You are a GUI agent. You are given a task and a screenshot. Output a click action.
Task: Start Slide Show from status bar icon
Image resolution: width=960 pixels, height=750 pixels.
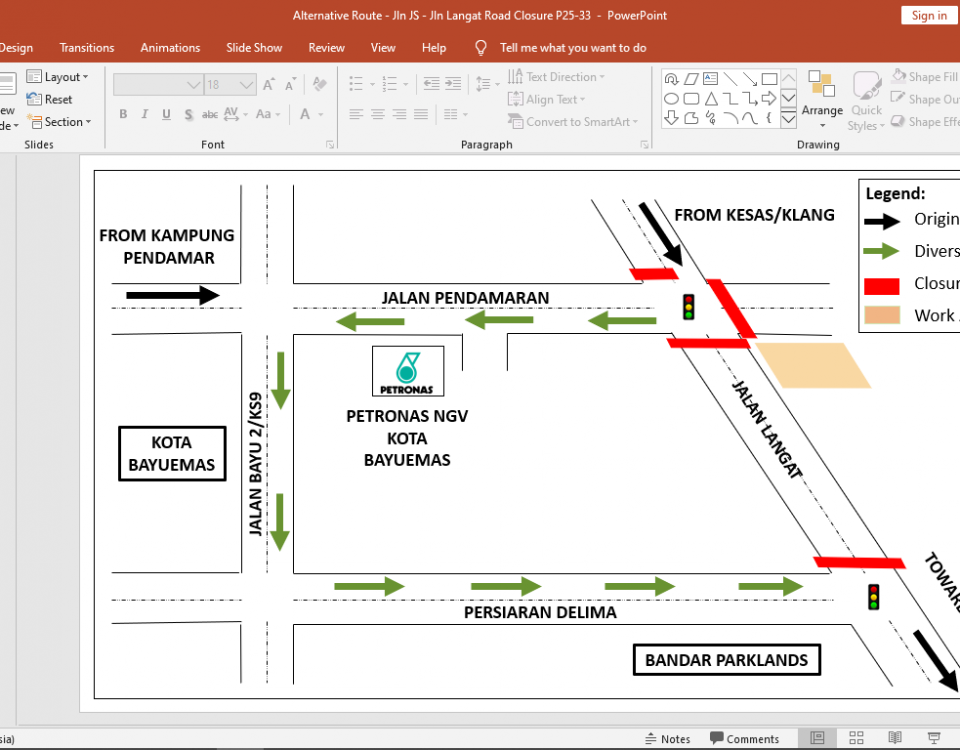933,738
